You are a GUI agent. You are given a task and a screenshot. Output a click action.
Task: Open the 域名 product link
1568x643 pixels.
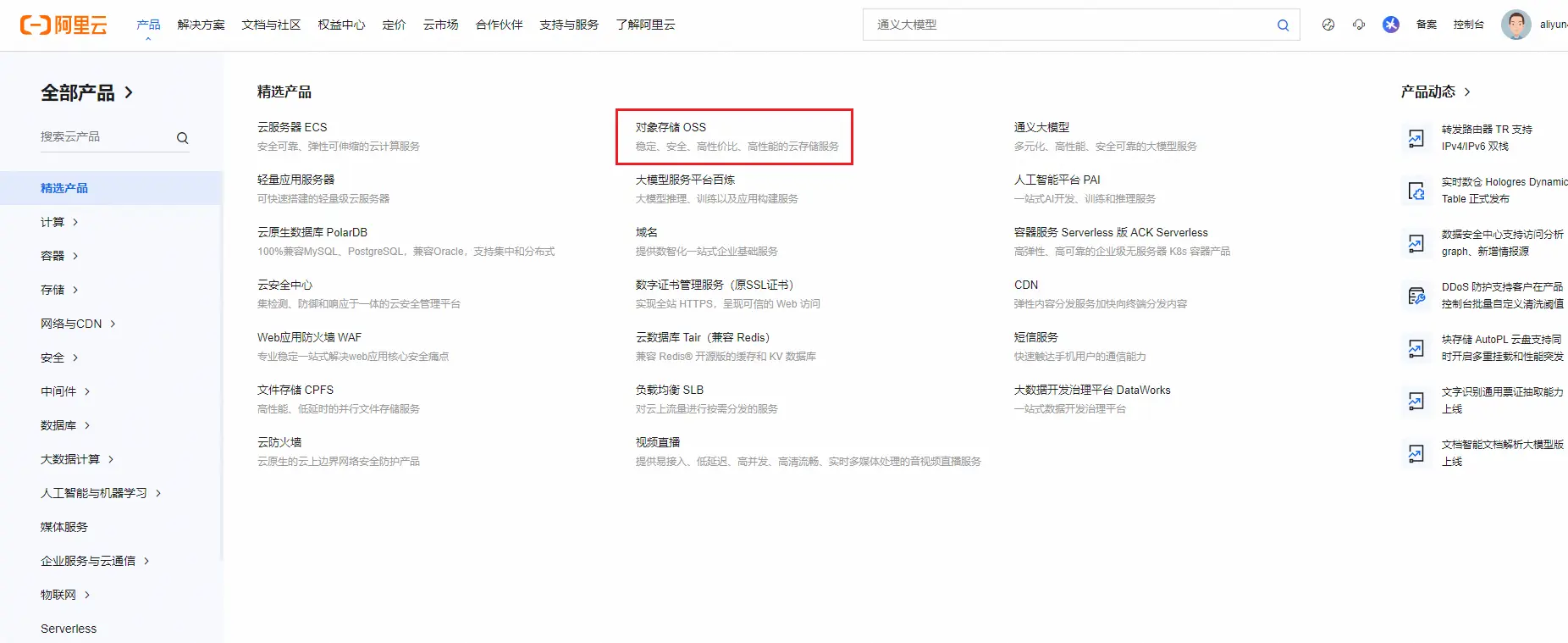[x=647, y=232]
